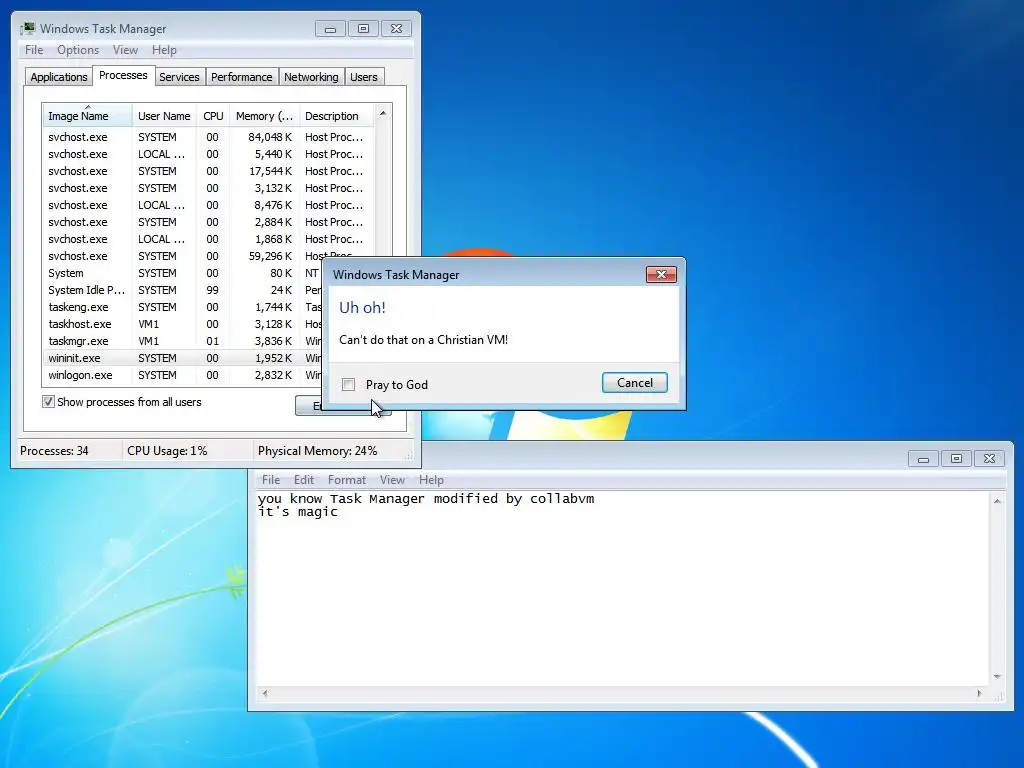Open Notepad Edit menu
The height and width of the screenshot is (768, 1024).
pyautogui.click(x=304, y=480)
